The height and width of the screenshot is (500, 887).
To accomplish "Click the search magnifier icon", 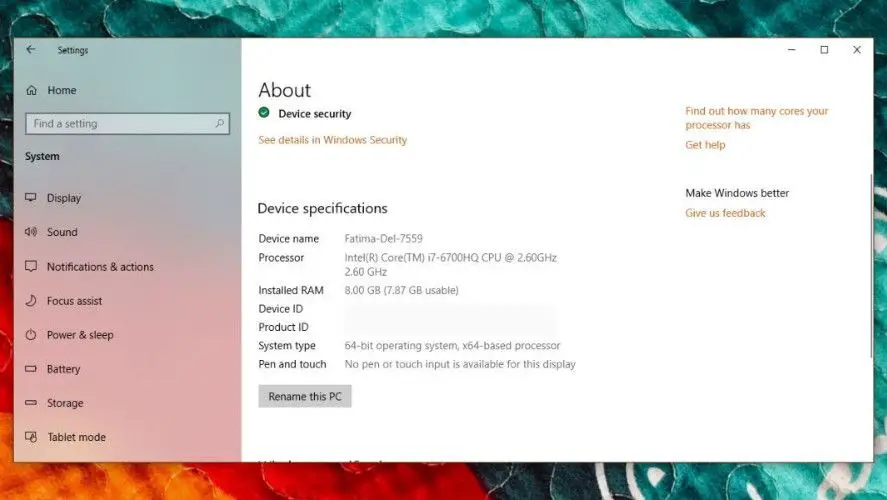I will point(219,123).
